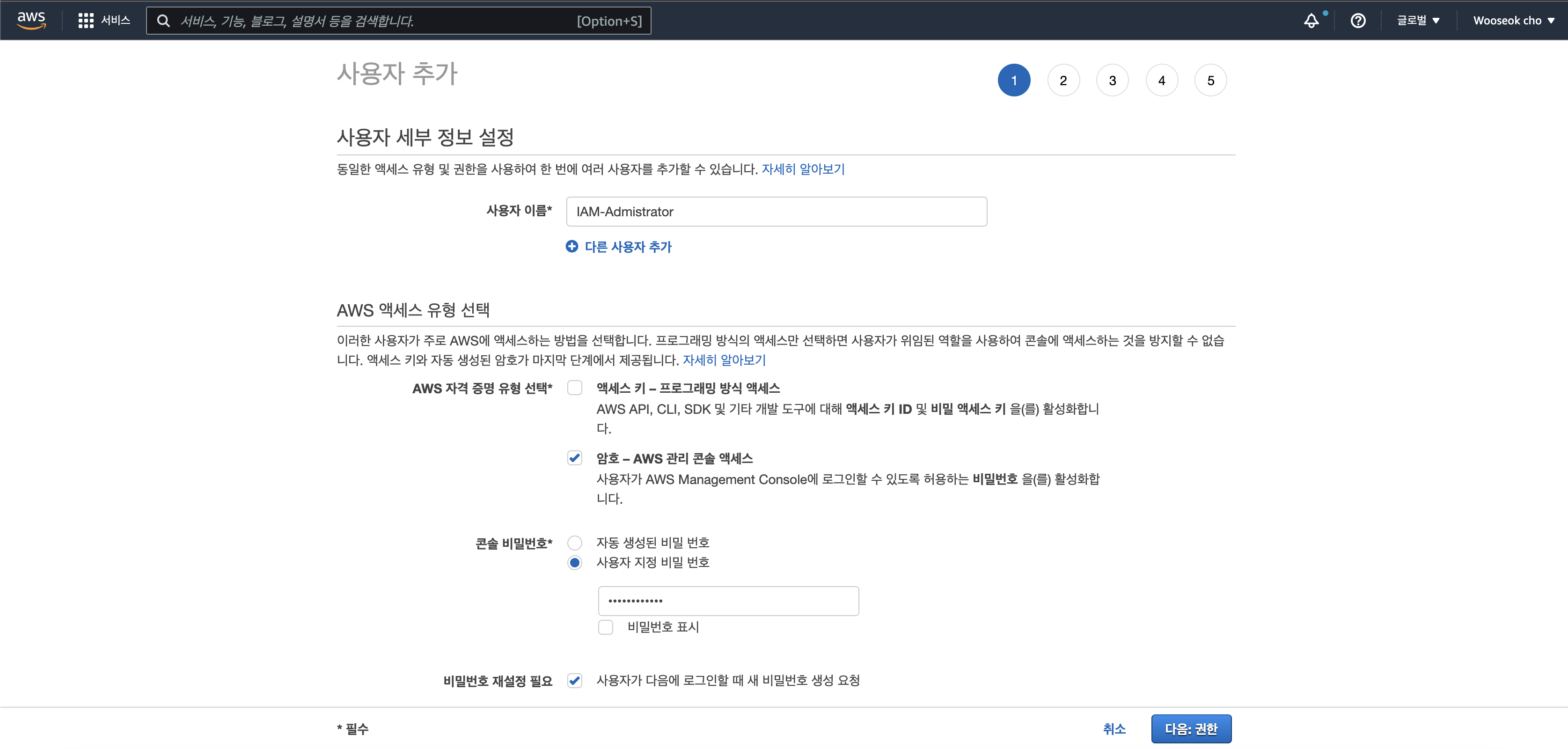This screenshot has height=749, width=1568.
Task: Click the search magnifier icon
Action: [x=163, y=21]
